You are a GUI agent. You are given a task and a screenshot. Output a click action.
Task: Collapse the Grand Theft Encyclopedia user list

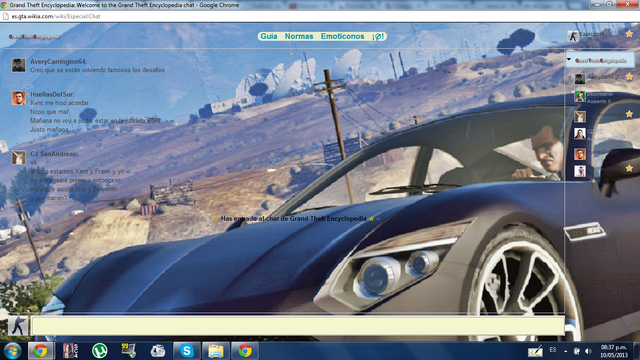tap(569, 60)
